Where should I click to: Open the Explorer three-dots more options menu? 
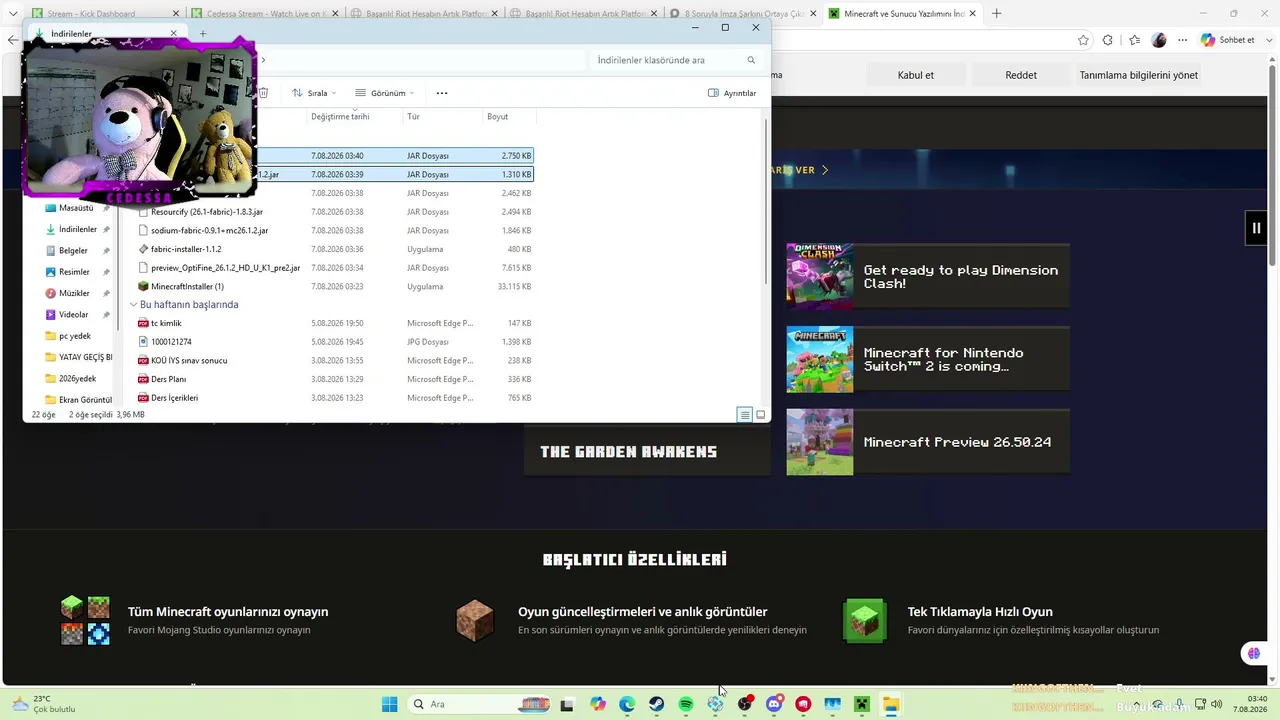pyautogui.click(x=442, y=93)
